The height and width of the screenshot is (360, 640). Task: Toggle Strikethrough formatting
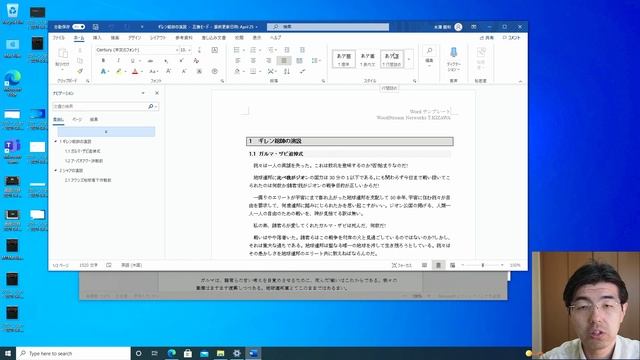151,60
